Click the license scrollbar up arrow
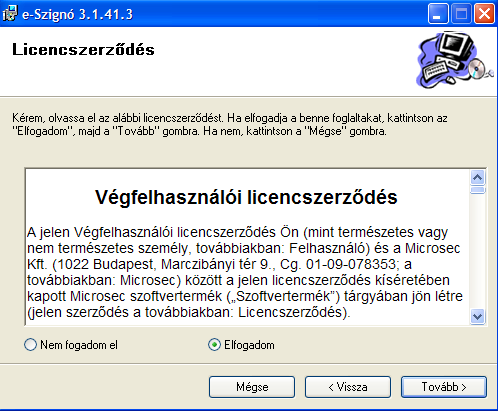This screenshot has width=498, height=411. (478, 177)
